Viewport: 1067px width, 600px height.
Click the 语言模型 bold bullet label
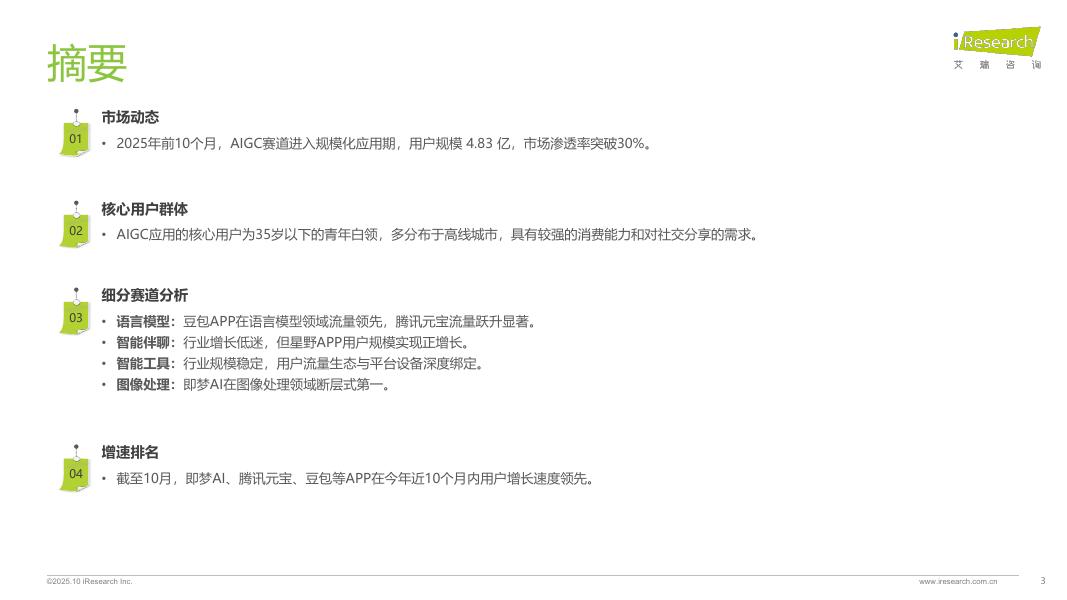coord(143,322)
